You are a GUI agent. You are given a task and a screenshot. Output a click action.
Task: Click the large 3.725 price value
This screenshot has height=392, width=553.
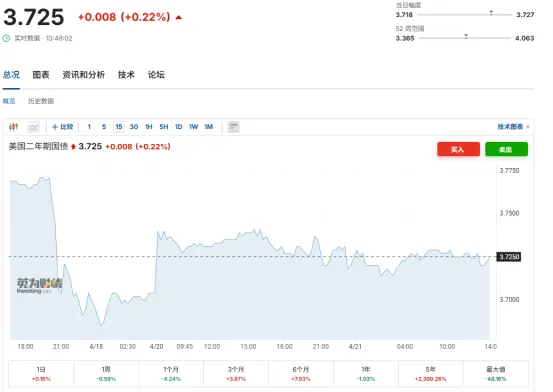pos(34,17)
